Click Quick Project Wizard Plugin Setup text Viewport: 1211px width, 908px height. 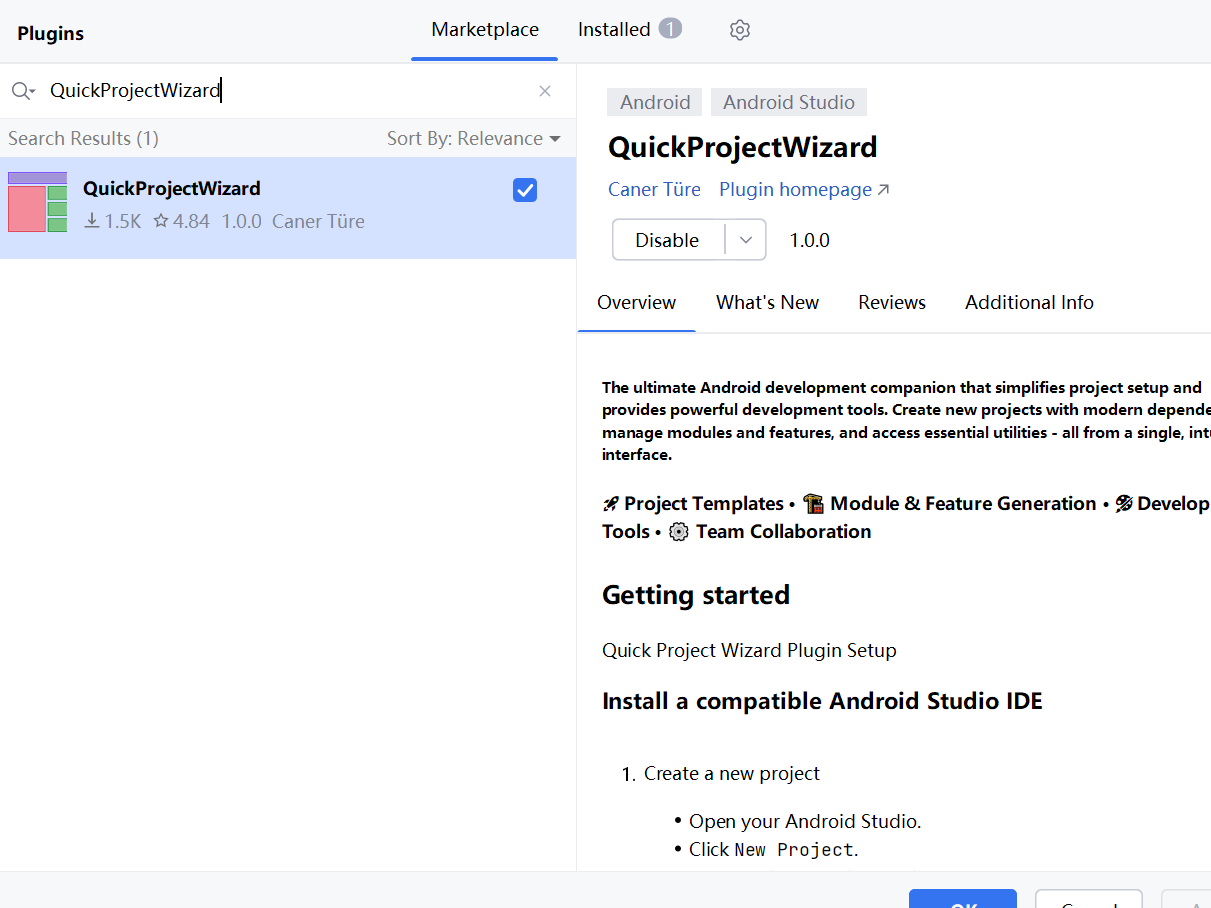point(749,650)
